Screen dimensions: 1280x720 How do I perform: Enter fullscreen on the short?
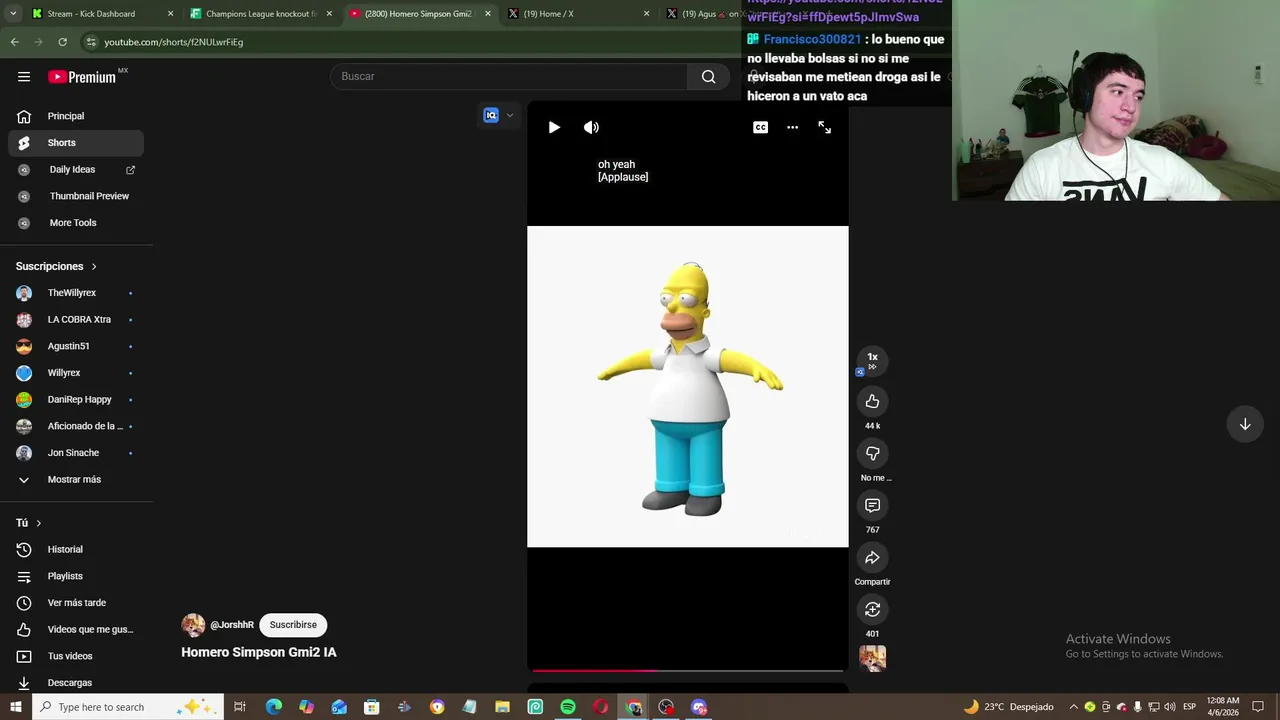point(824,127)
